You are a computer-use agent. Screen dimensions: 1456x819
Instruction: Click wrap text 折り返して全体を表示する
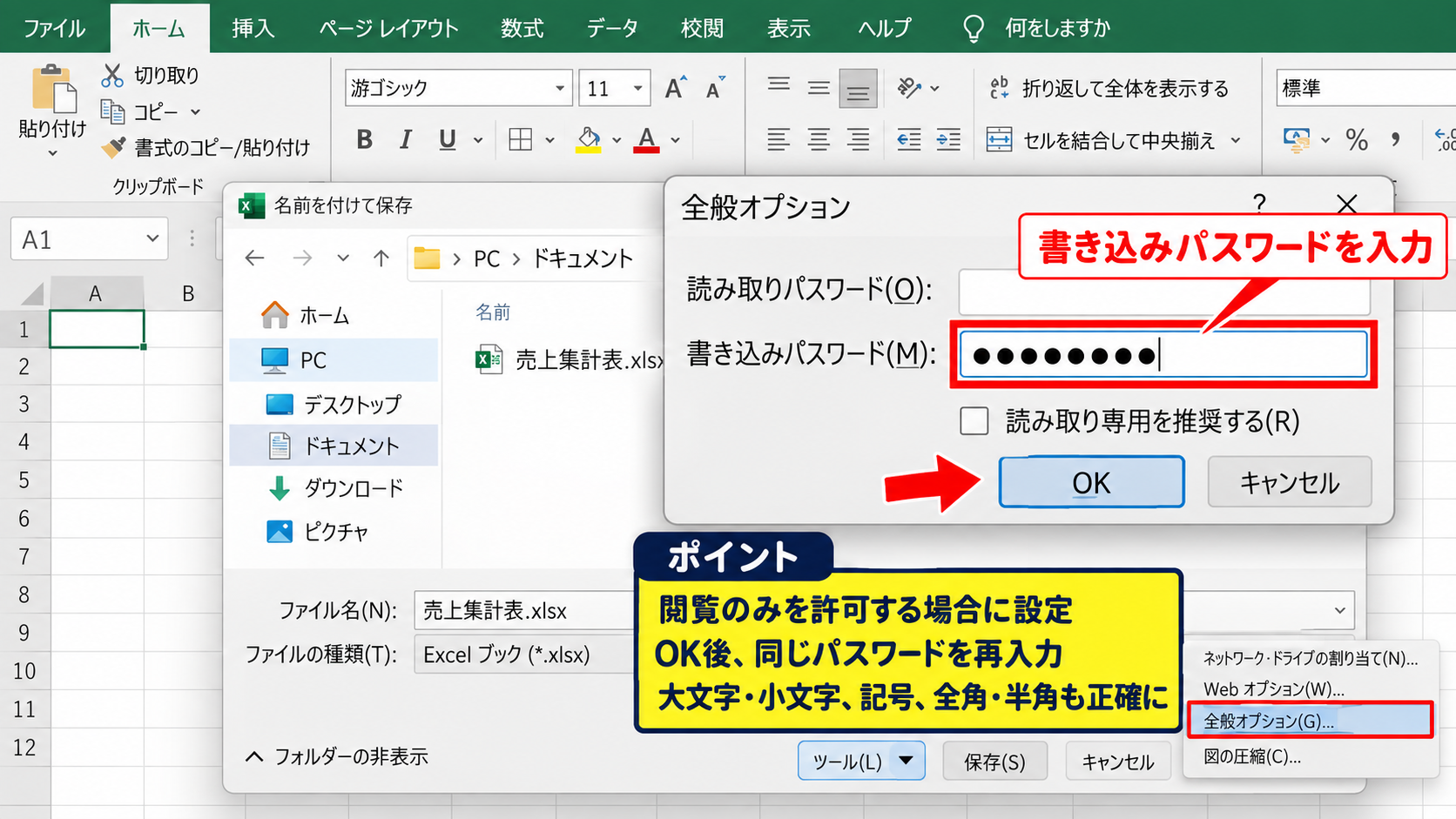point(1109,88)
